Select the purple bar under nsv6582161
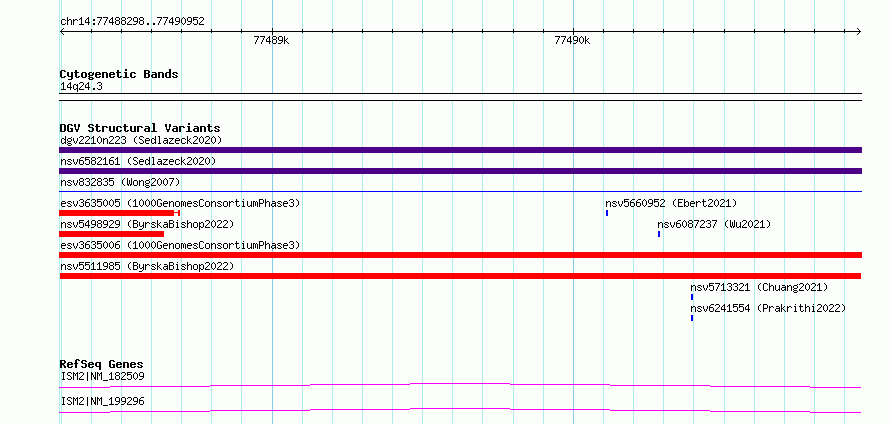 click(x=460, y=171)
